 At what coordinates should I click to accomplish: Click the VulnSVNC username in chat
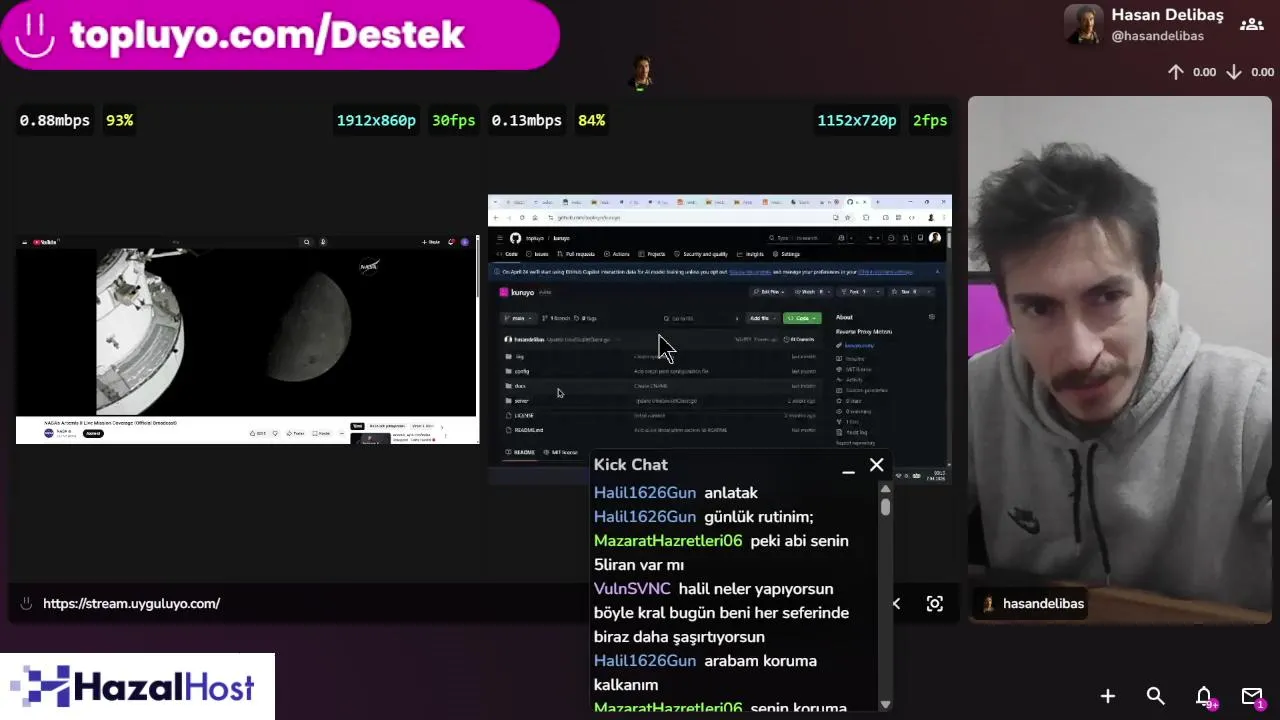pyautogui.click(x=632, y=589)
